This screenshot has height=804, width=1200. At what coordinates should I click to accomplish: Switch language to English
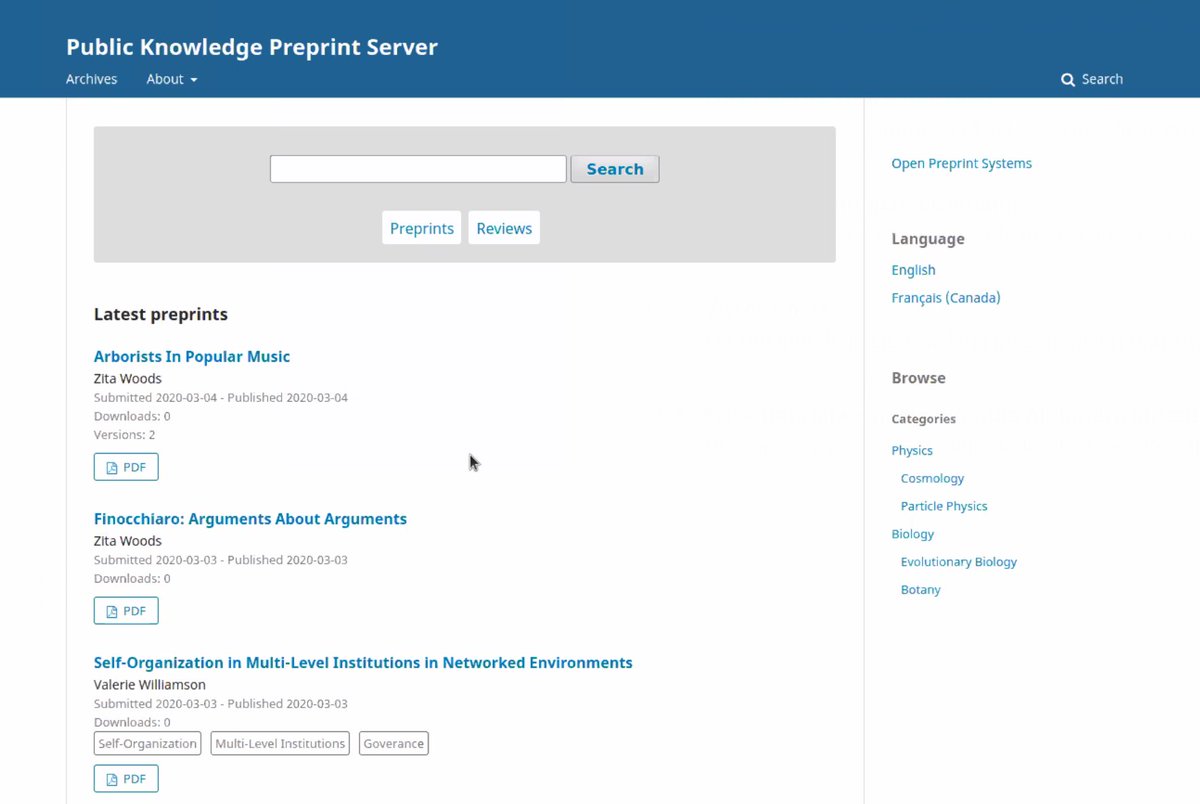click(x=914, y=270)
